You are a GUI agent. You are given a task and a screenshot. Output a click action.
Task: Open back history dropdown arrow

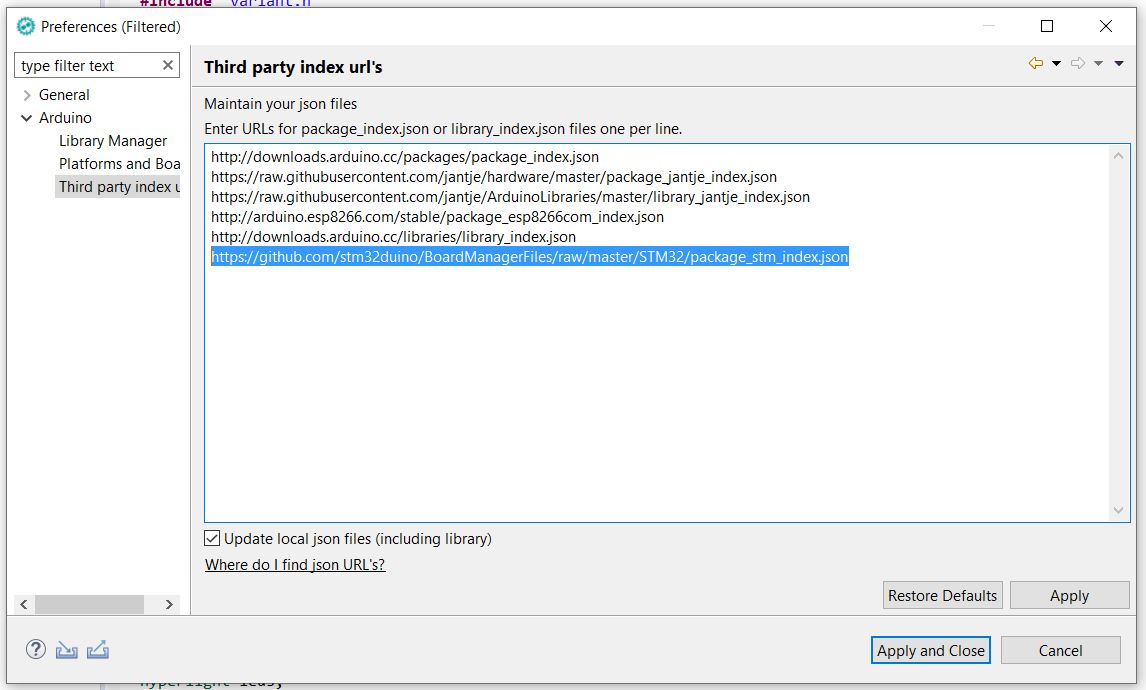click(x=1056, y=64)
